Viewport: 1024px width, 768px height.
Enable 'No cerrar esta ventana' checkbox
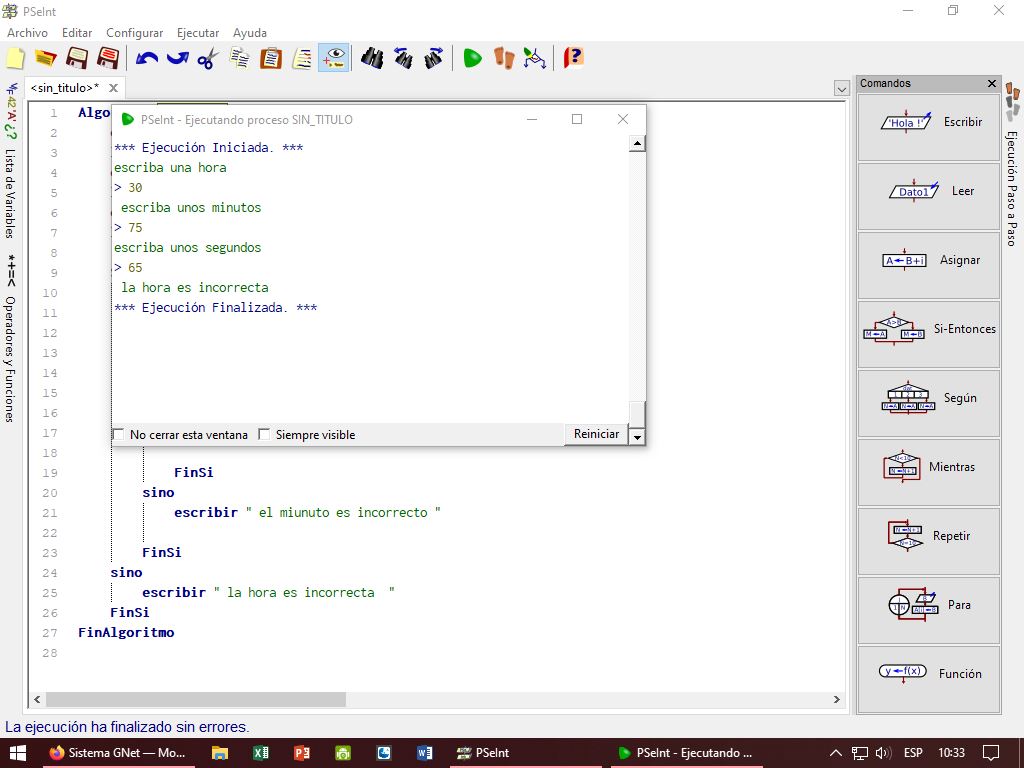[119, 435]
